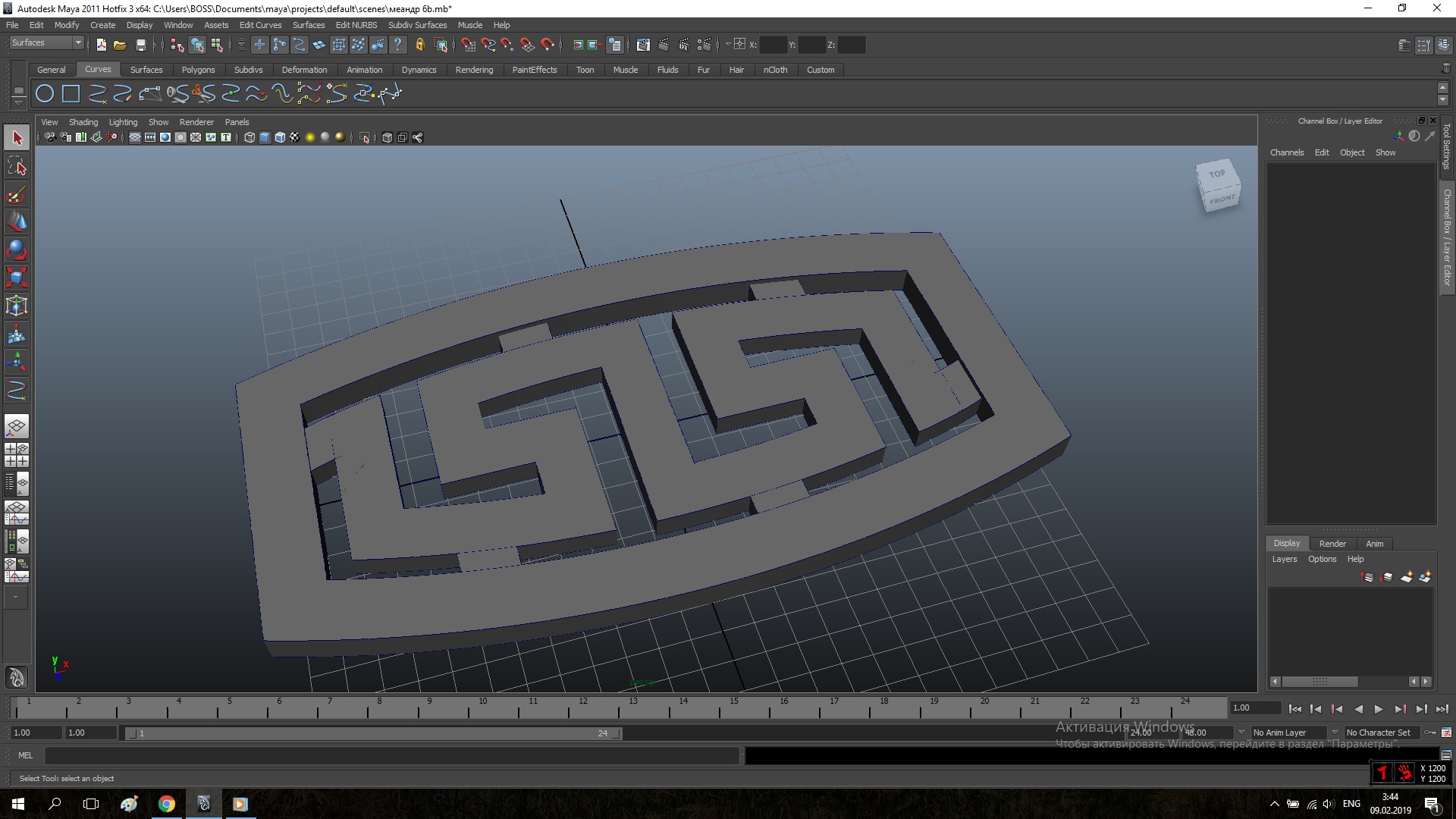This screenshot has width=1456, height=819.
Task: Toggle Make Live surface magnet
Action: click(548, 45)
